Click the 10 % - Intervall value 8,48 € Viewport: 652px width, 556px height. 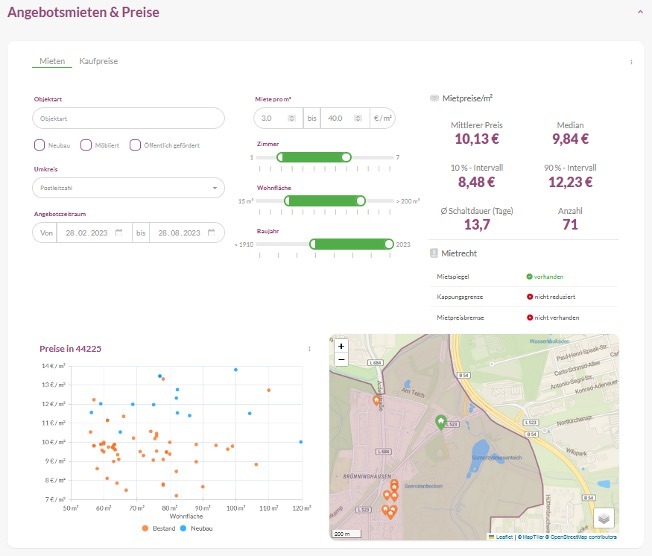pos(477,182)
